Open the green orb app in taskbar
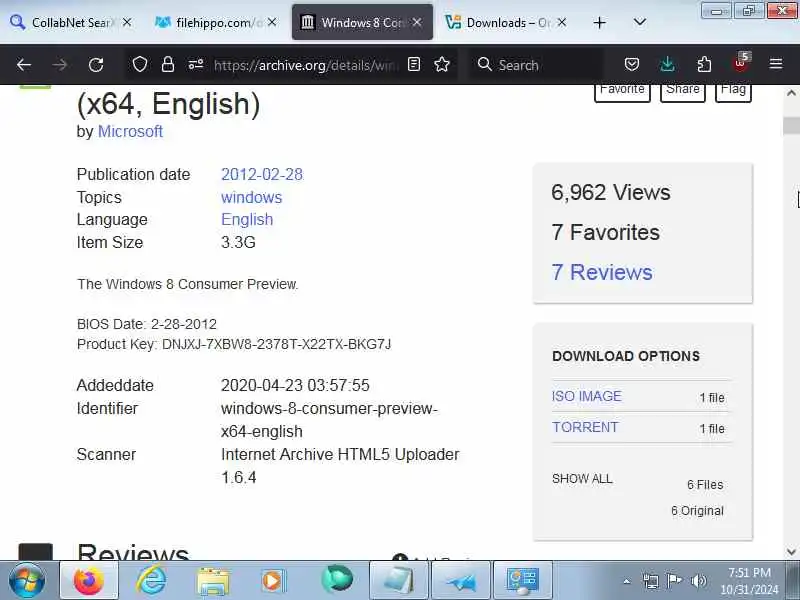This screenshot has height=600, width=800. point(337,579)
